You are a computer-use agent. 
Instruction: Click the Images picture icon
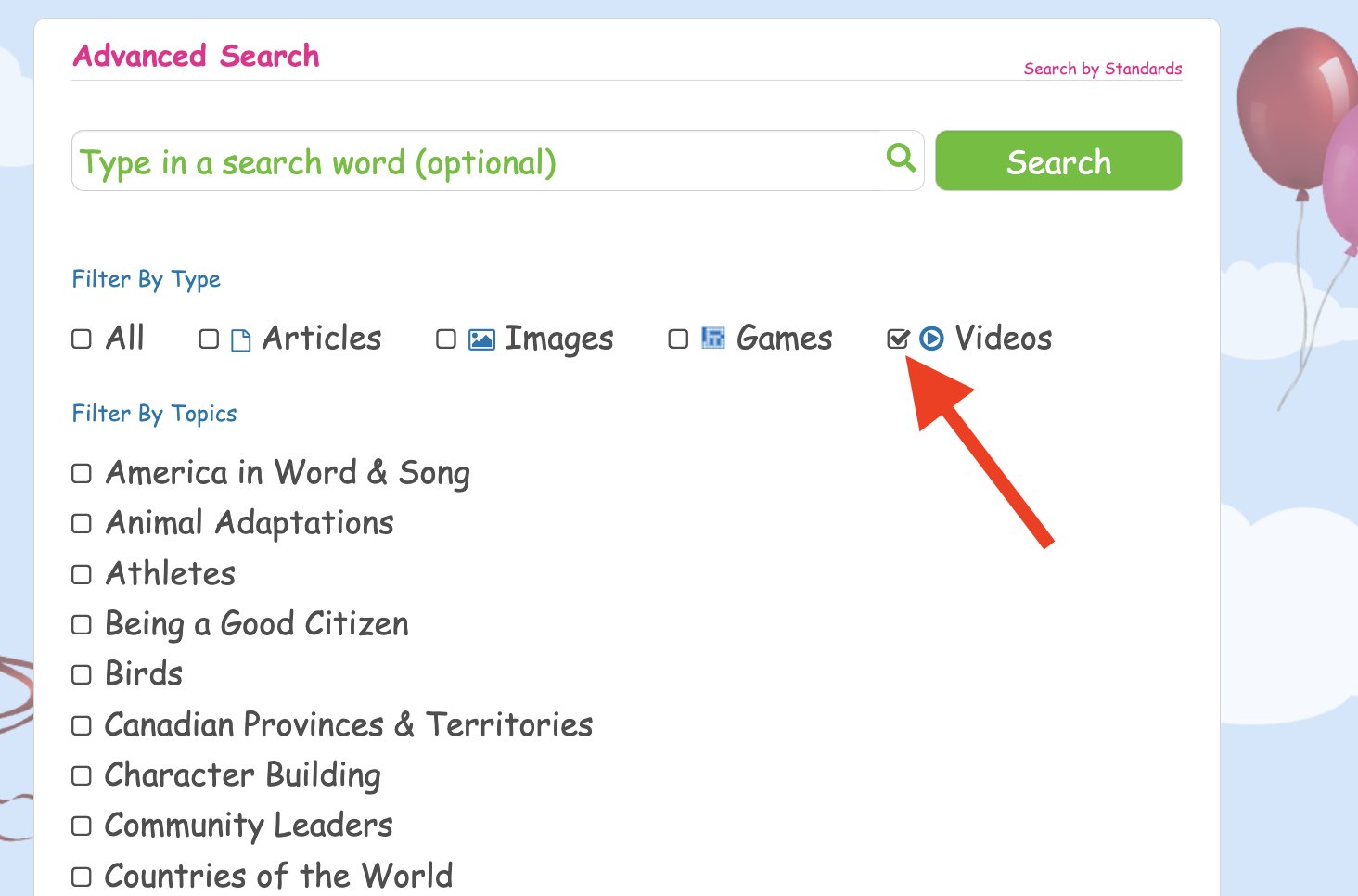coord(481,339)
